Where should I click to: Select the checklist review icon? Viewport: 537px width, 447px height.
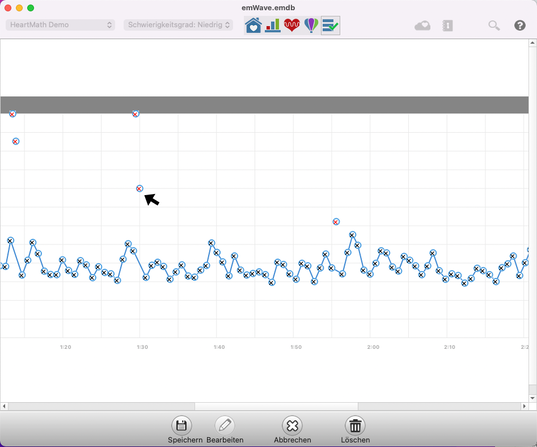coord(330,25)
